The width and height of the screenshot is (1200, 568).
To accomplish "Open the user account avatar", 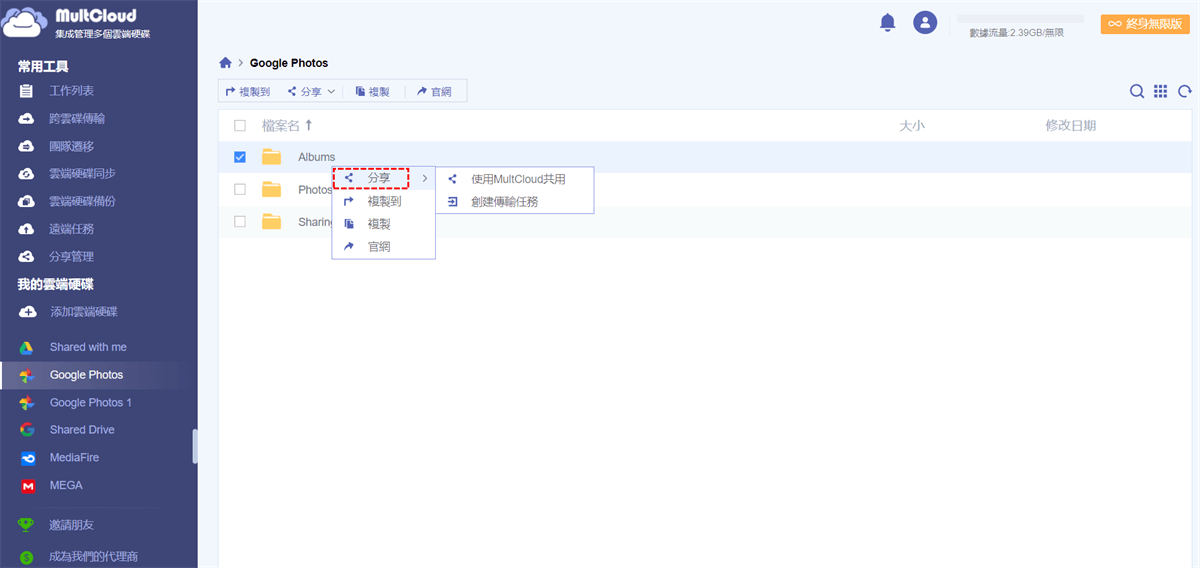I will [926, 22].
